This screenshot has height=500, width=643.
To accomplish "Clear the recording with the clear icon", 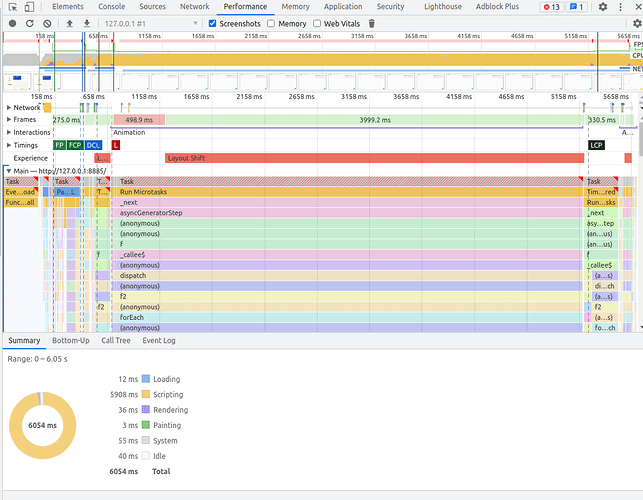I will 47,23.
